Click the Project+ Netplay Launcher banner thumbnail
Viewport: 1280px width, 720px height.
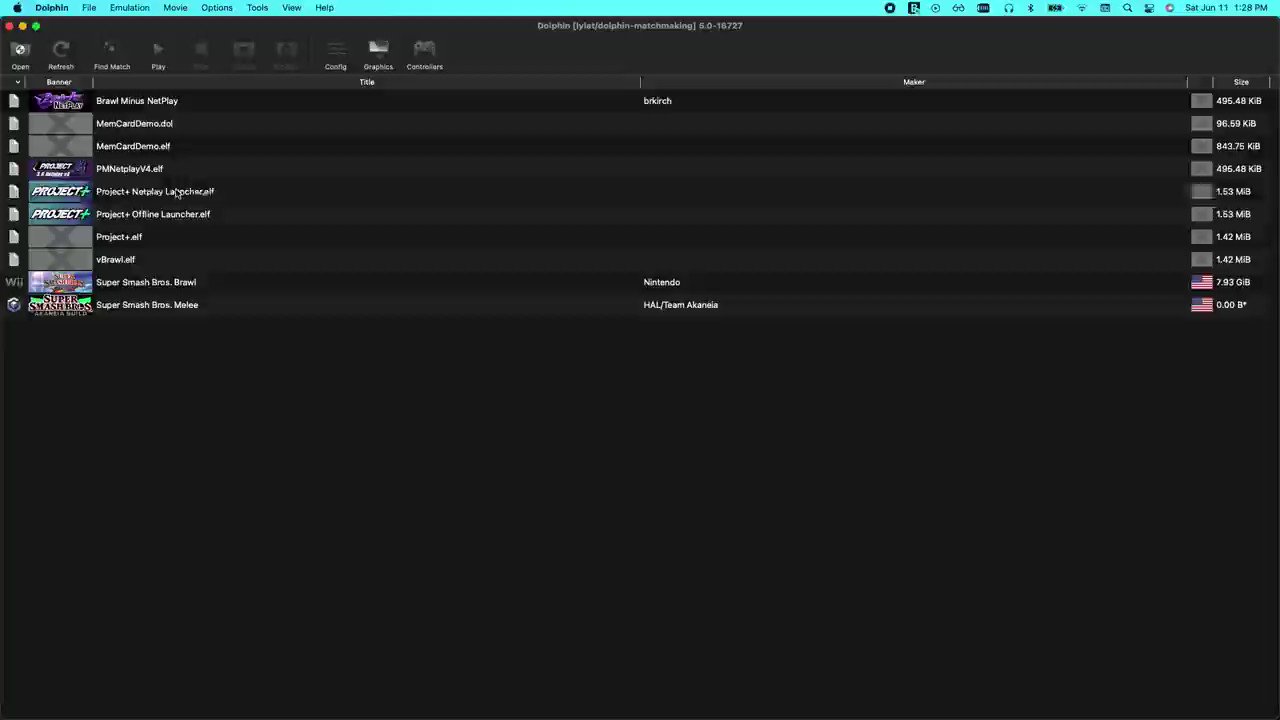[x=60, y=192]
